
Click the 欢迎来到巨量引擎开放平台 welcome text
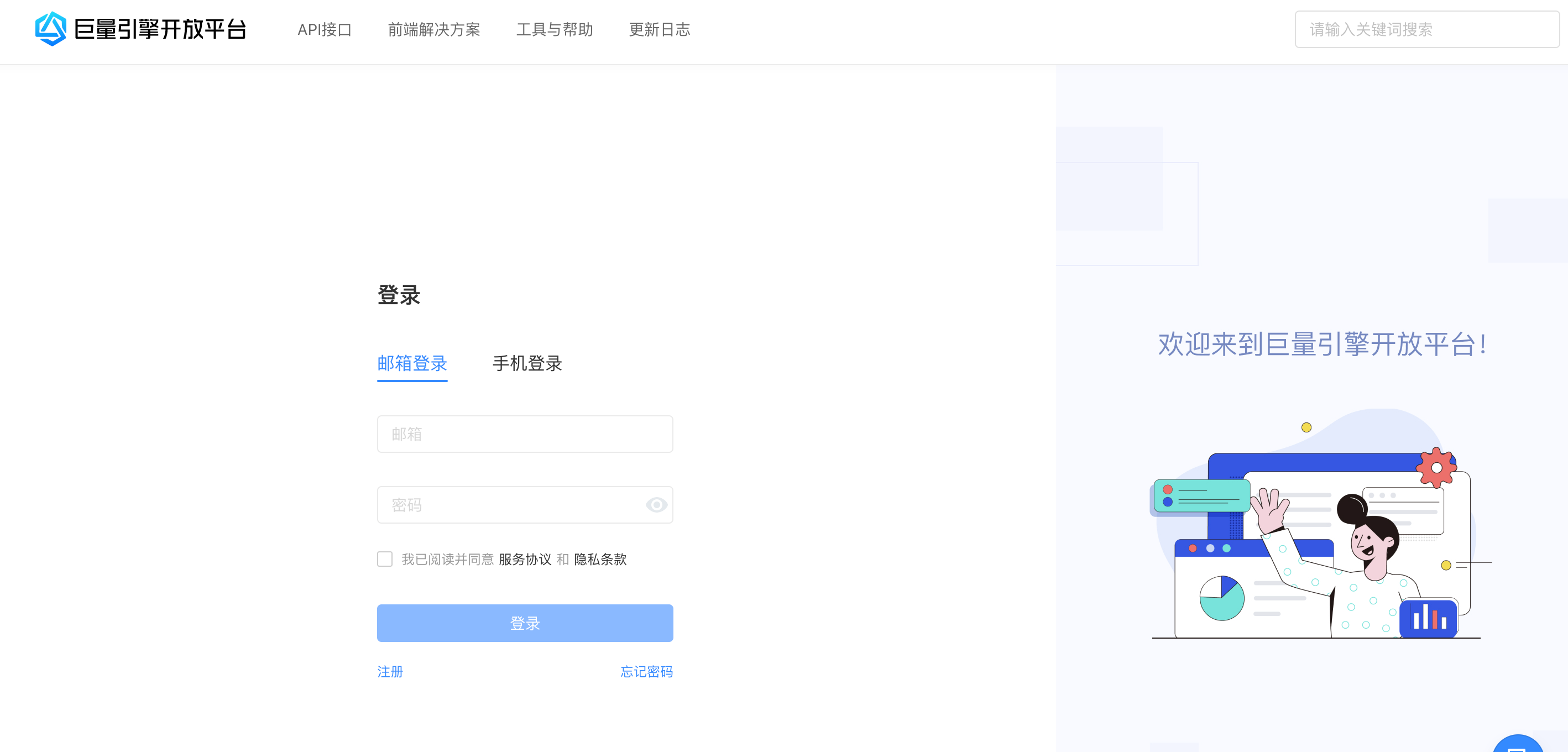(1322, 344)
